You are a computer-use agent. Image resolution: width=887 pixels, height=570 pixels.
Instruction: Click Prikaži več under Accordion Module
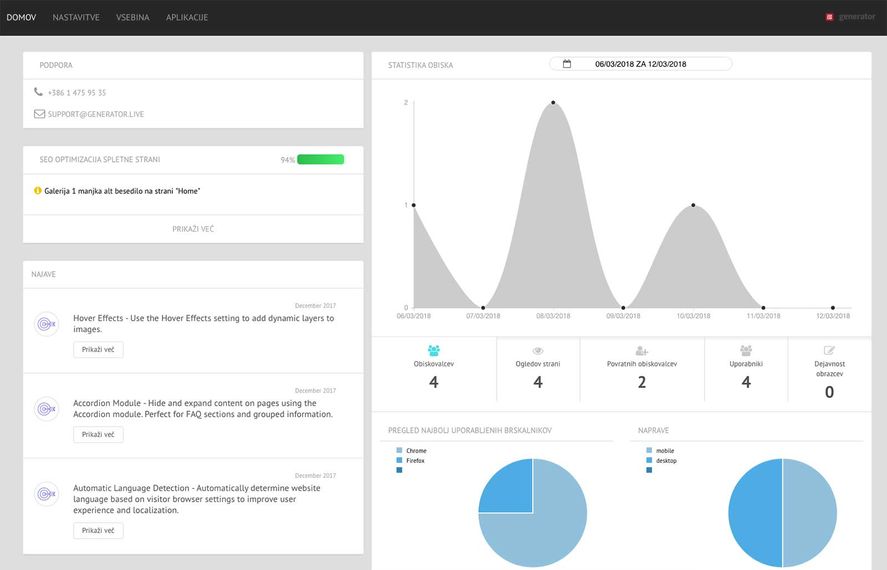[x=98, y=435]
